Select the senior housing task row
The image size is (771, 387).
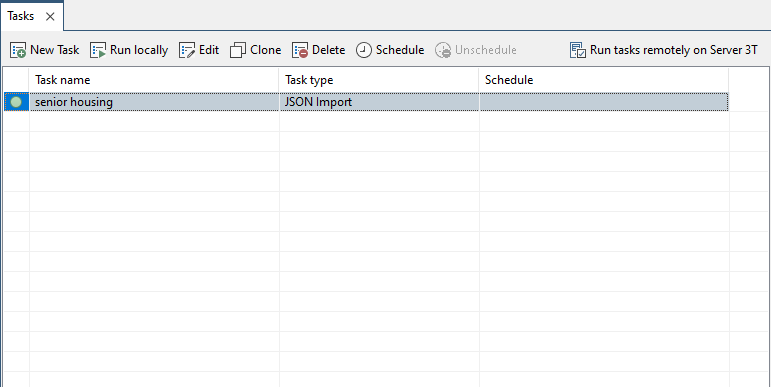pos(366,102)
